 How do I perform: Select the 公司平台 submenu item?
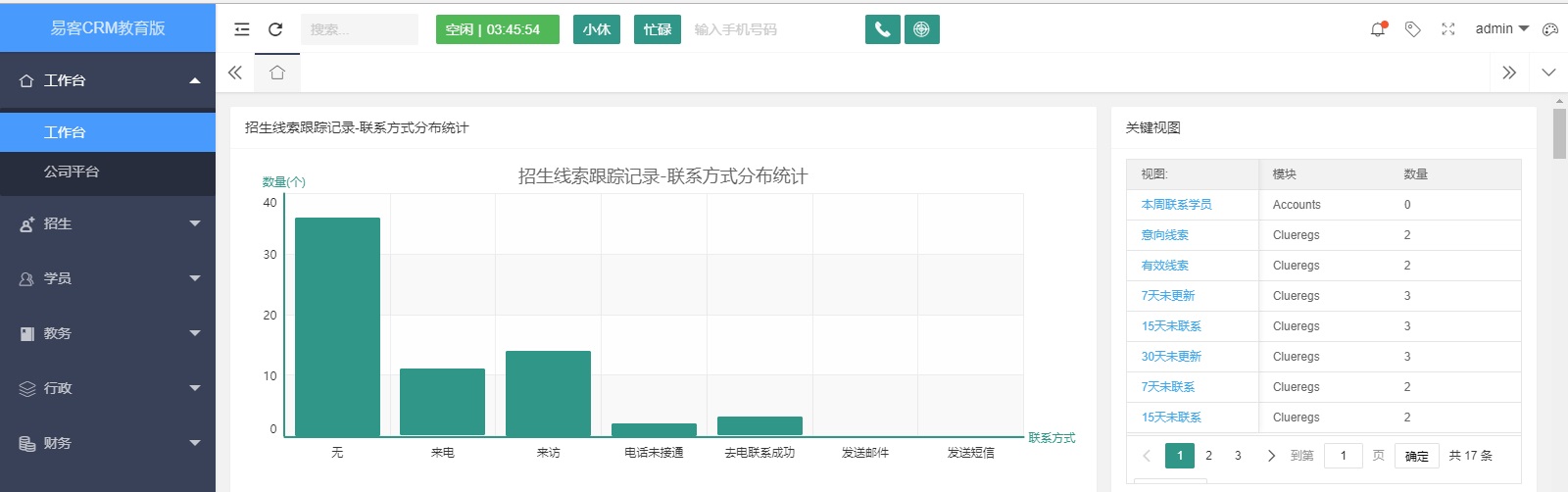(x=108, y=172)
